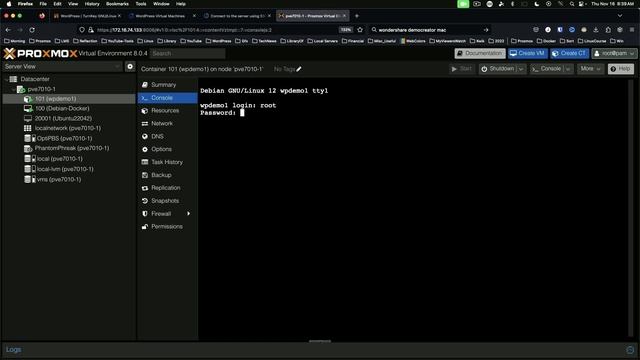Collapse the pve7010-1 node expander

[x=13, y=89]
